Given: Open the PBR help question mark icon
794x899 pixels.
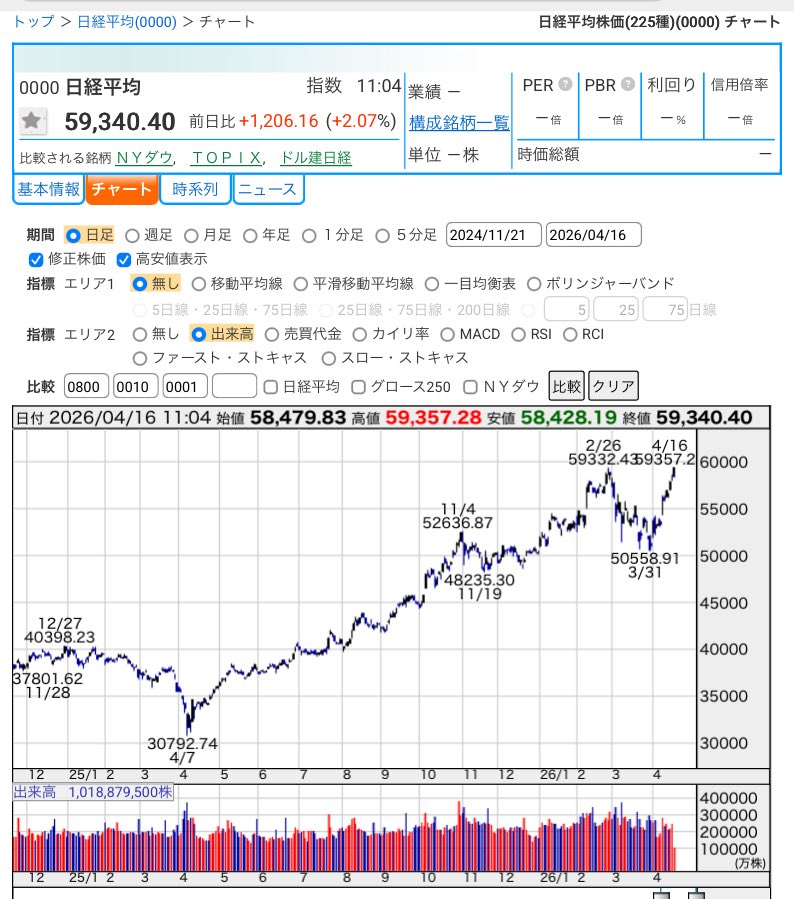Looking at the screenshot, I should pos(628,84).
